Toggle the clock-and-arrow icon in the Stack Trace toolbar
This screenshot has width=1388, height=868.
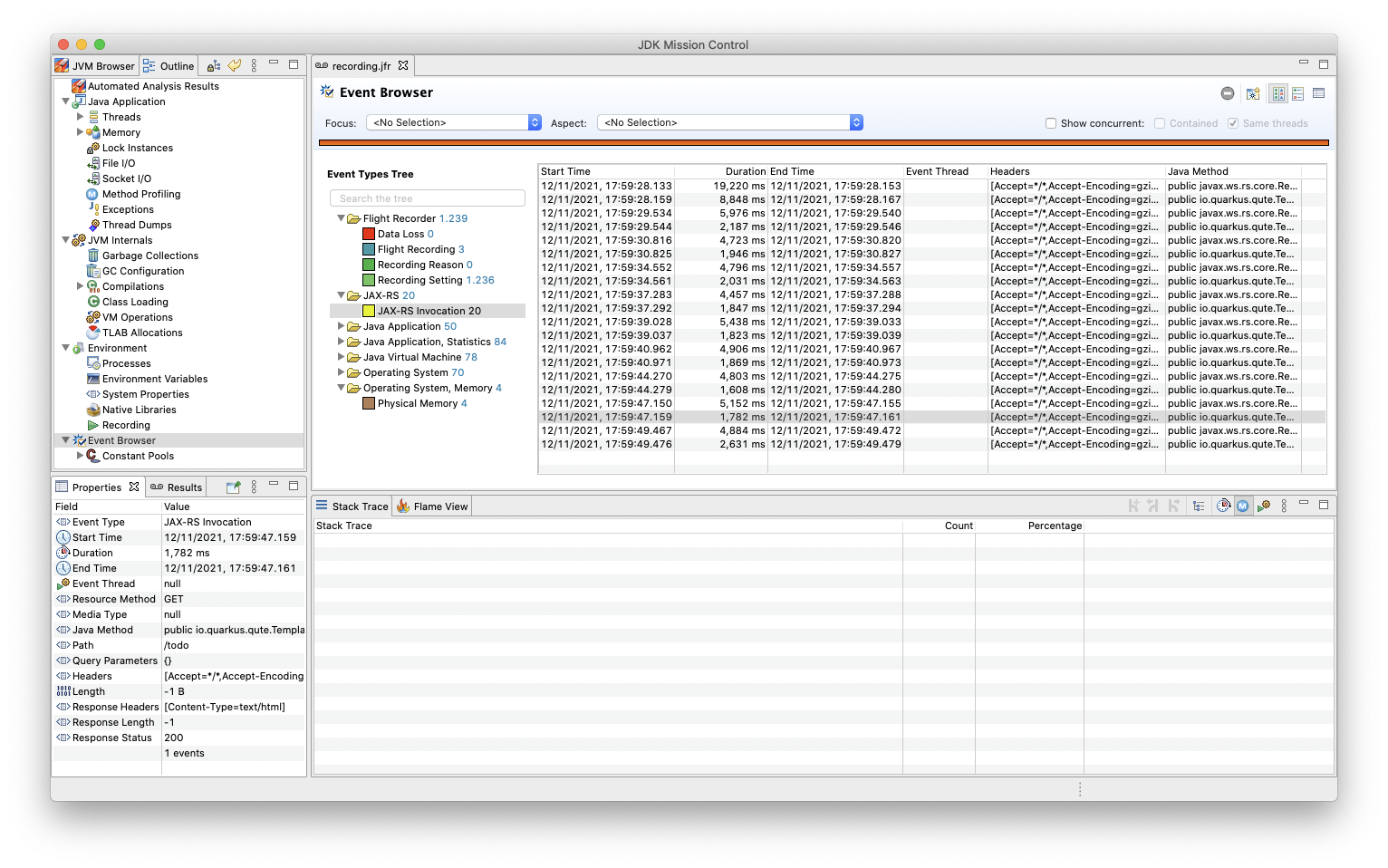(1223, 506)
